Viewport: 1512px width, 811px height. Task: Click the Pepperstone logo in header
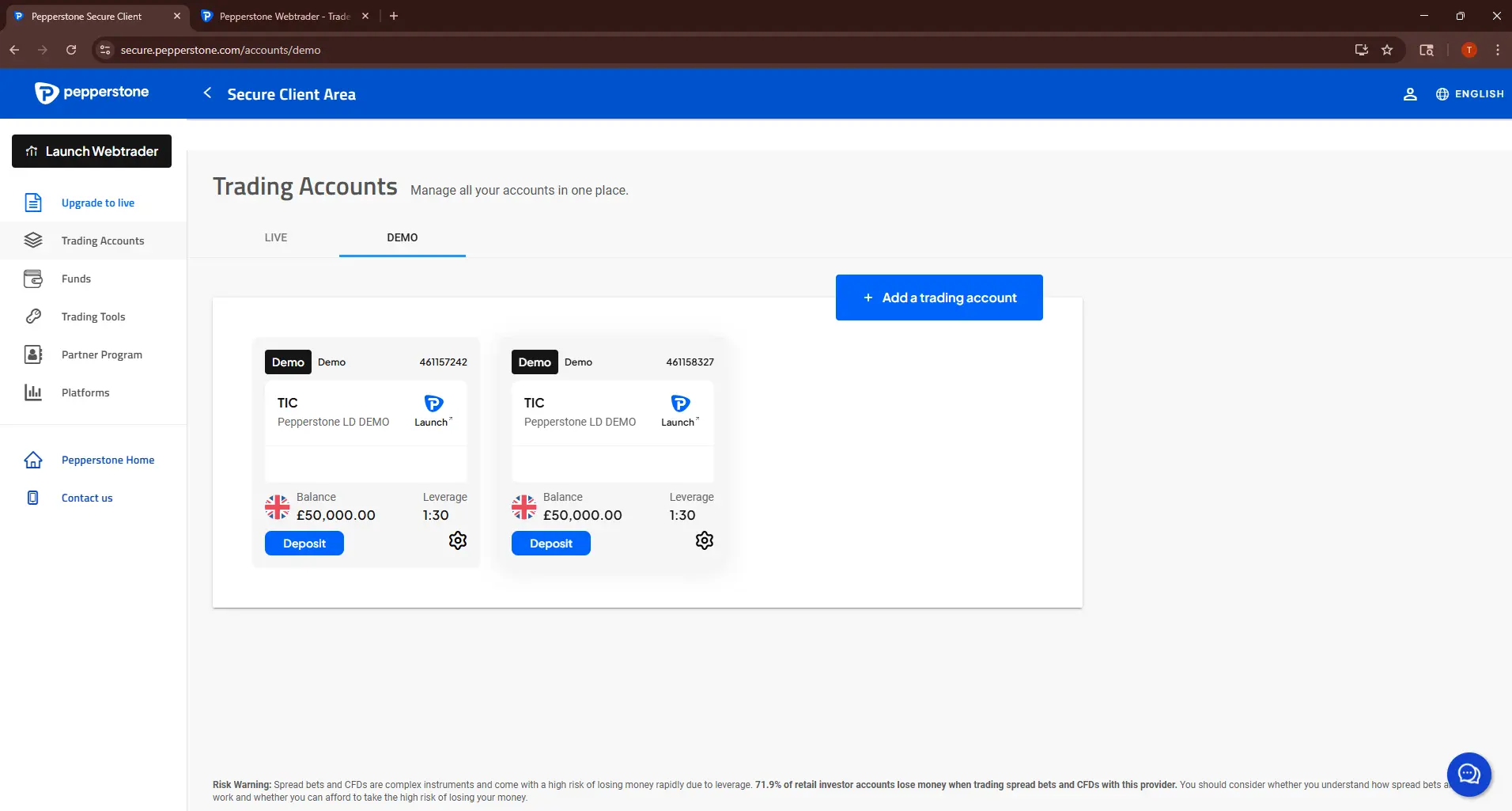92,93
